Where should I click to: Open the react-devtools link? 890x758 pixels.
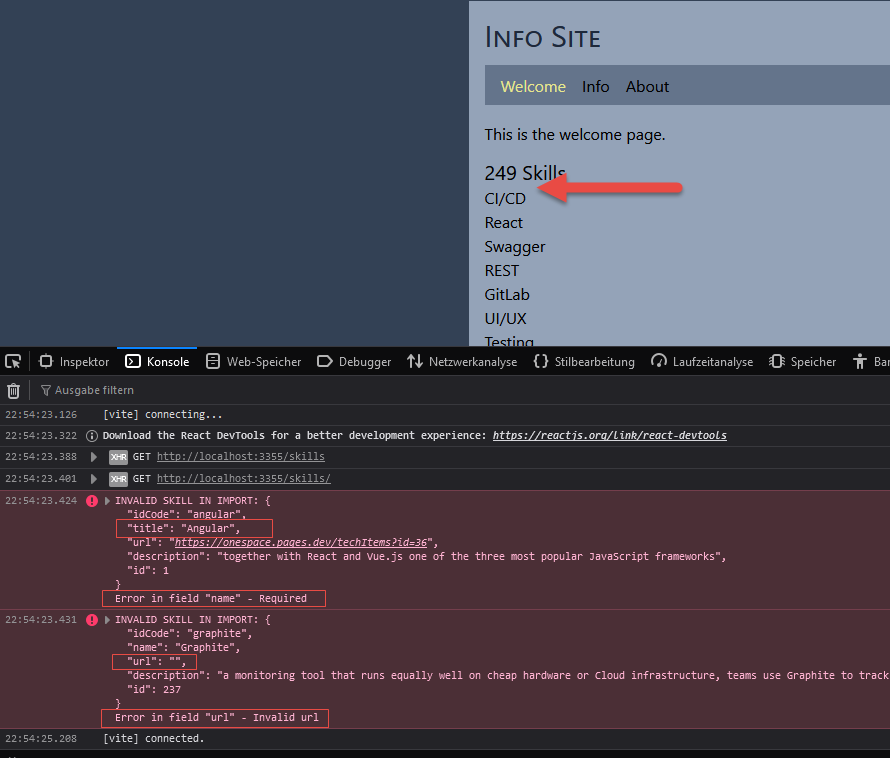click(x=609, y=436)
